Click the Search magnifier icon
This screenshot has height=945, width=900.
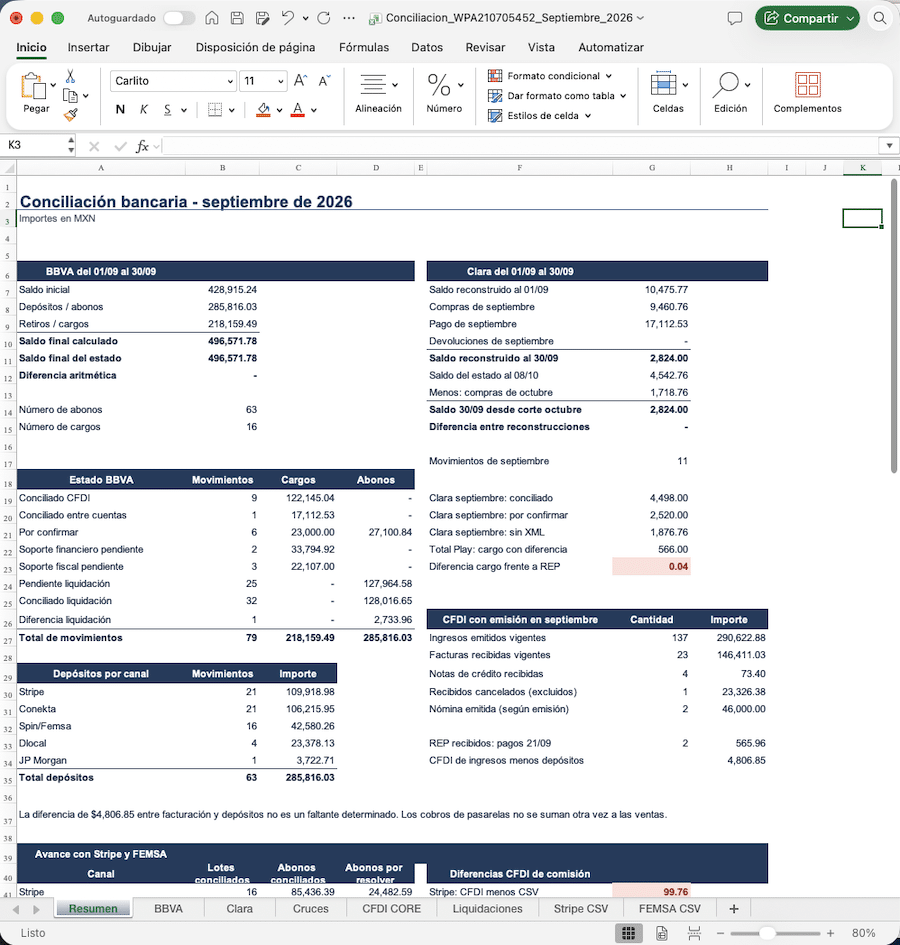click(880, 18)
